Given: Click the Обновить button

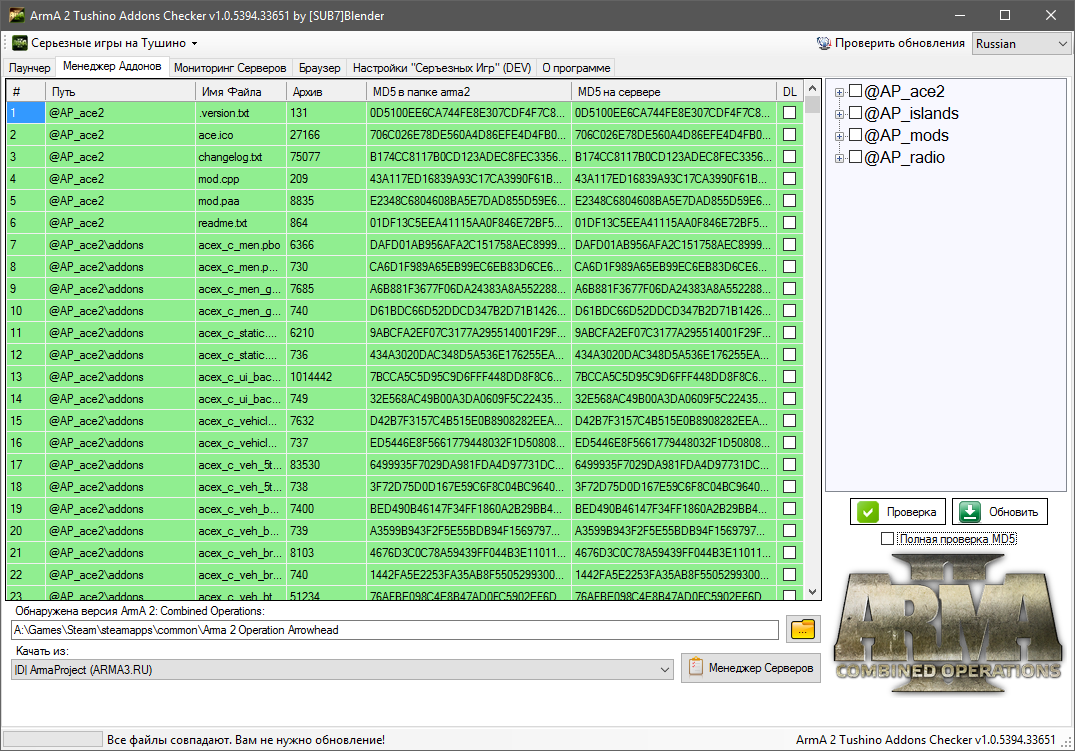Looking at the screenshot, I should 1000,512.
